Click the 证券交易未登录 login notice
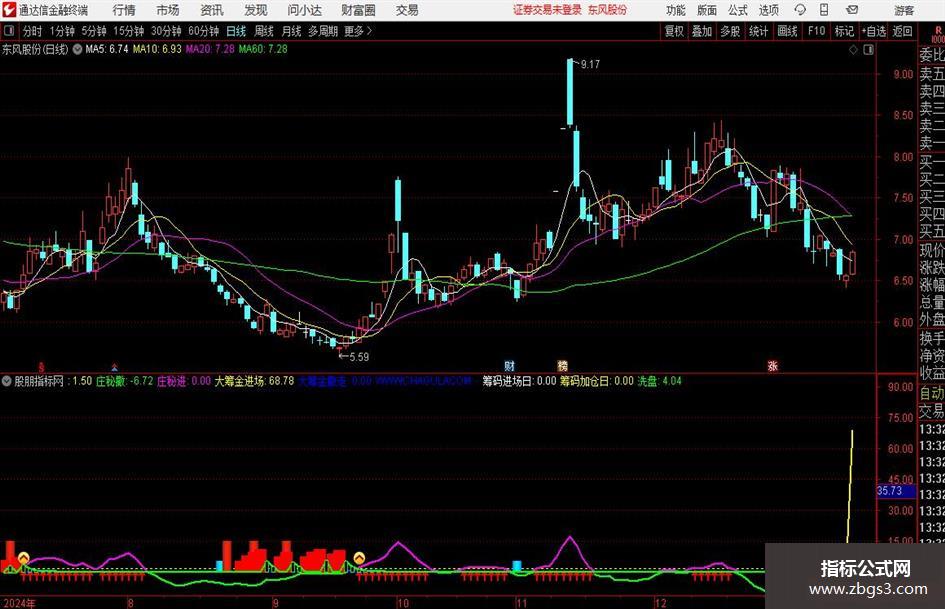Image resolution: width=945 pixels, height=609 pixels. (x=547, y=10)
